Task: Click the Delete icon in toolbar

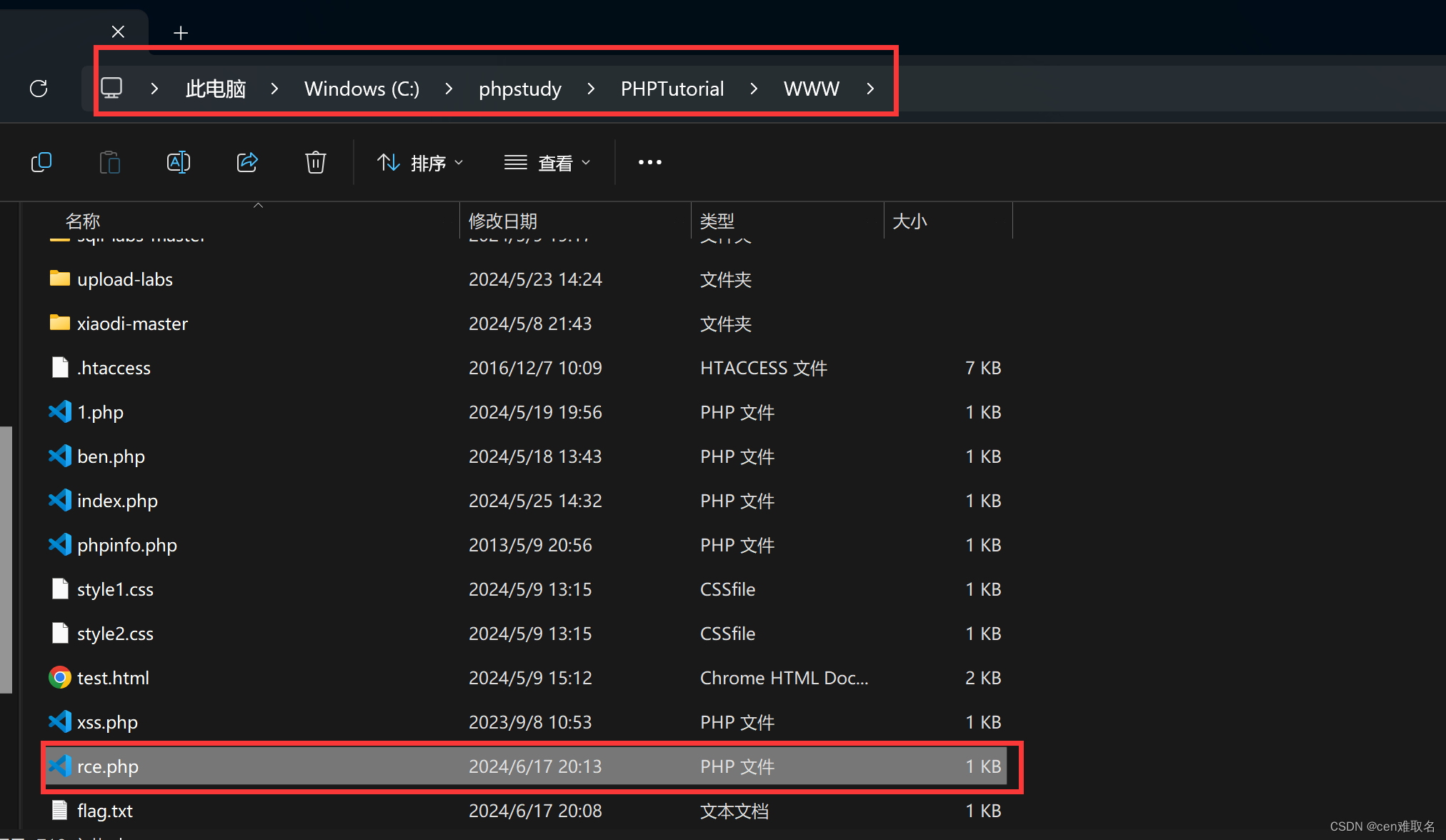Action: pos(315,162)
